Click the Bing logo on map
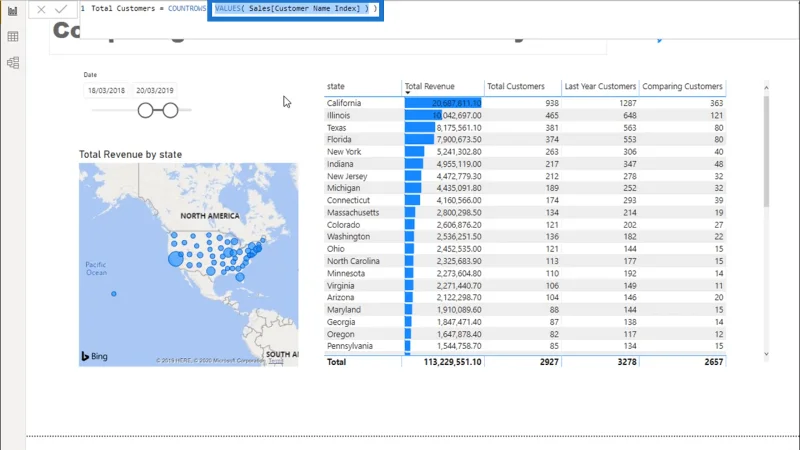 [94, 356]
